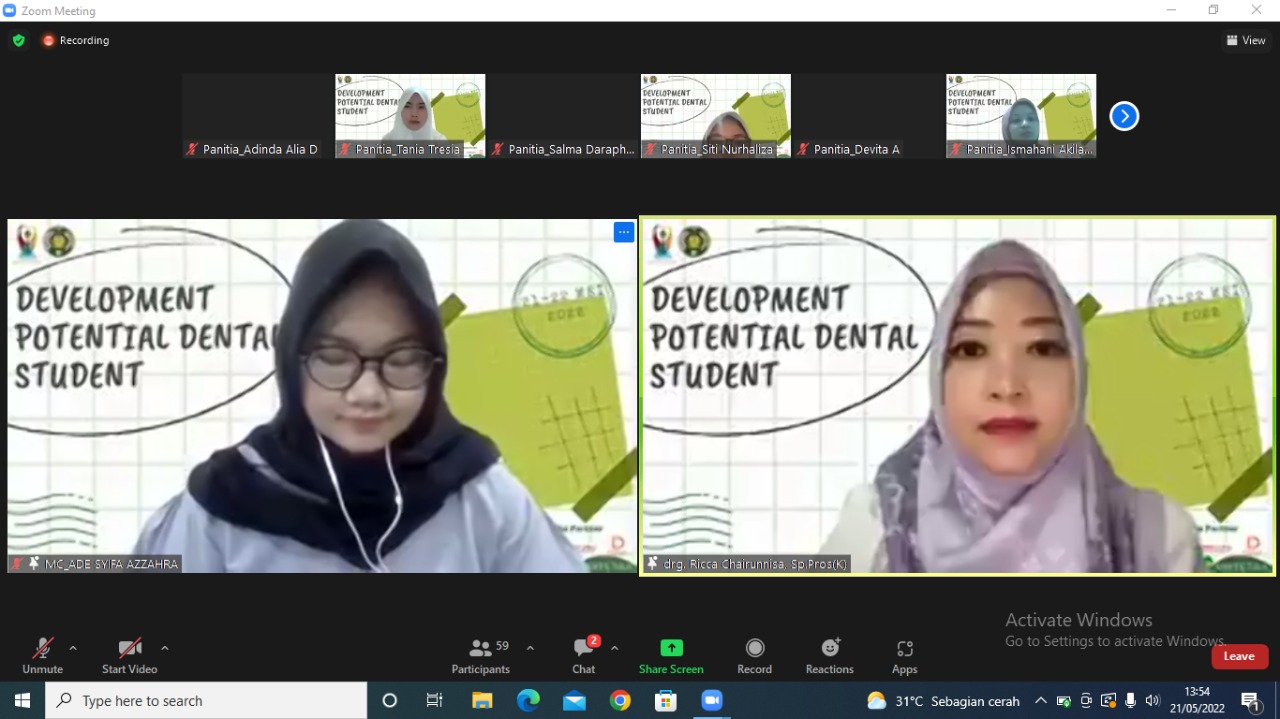Expand video options arrow beside Start Video
Image resolution: width=1280 pixels, height=719 pixels.
165,648
